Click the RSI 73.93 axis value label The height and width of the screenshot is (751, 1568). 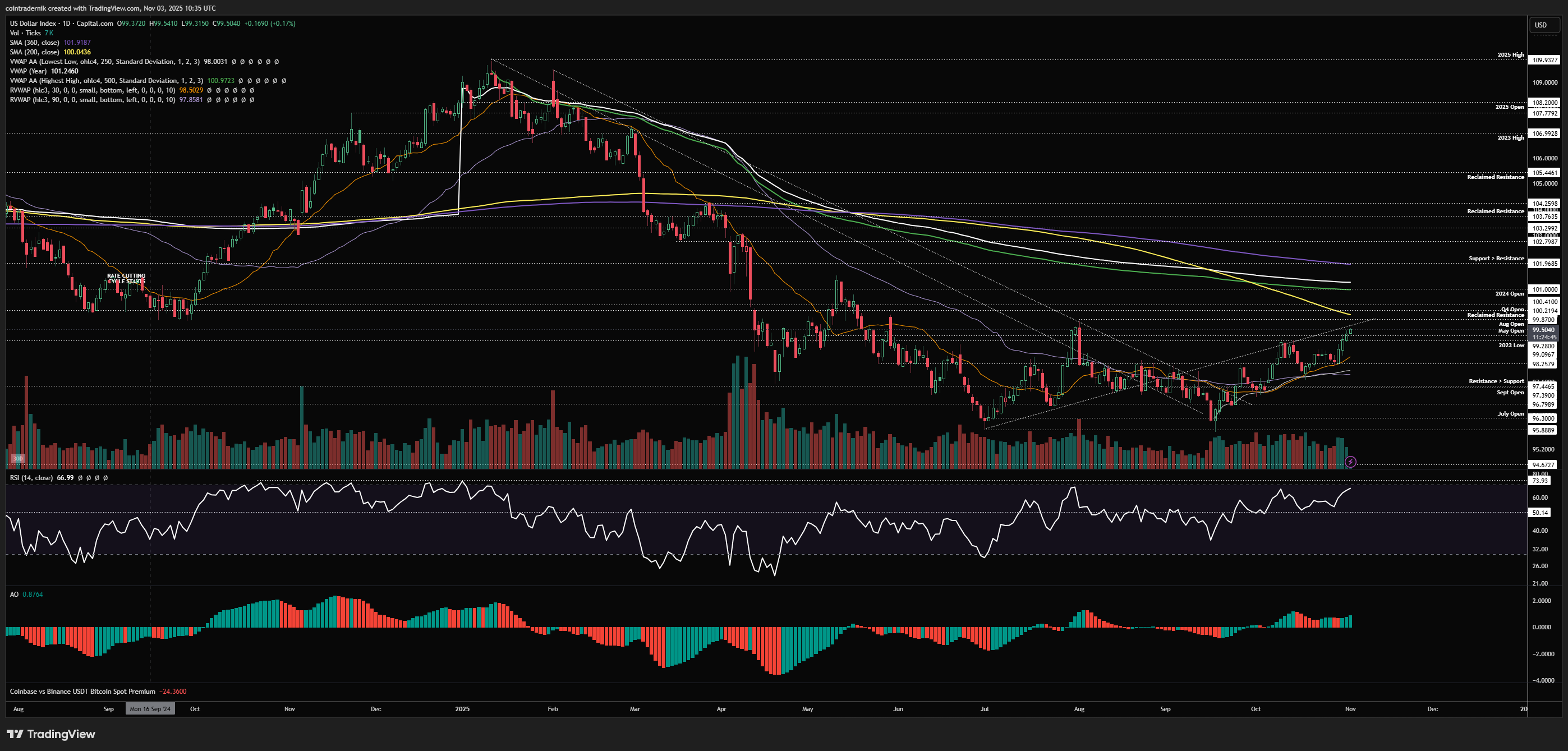click(x=1540, y=481)
